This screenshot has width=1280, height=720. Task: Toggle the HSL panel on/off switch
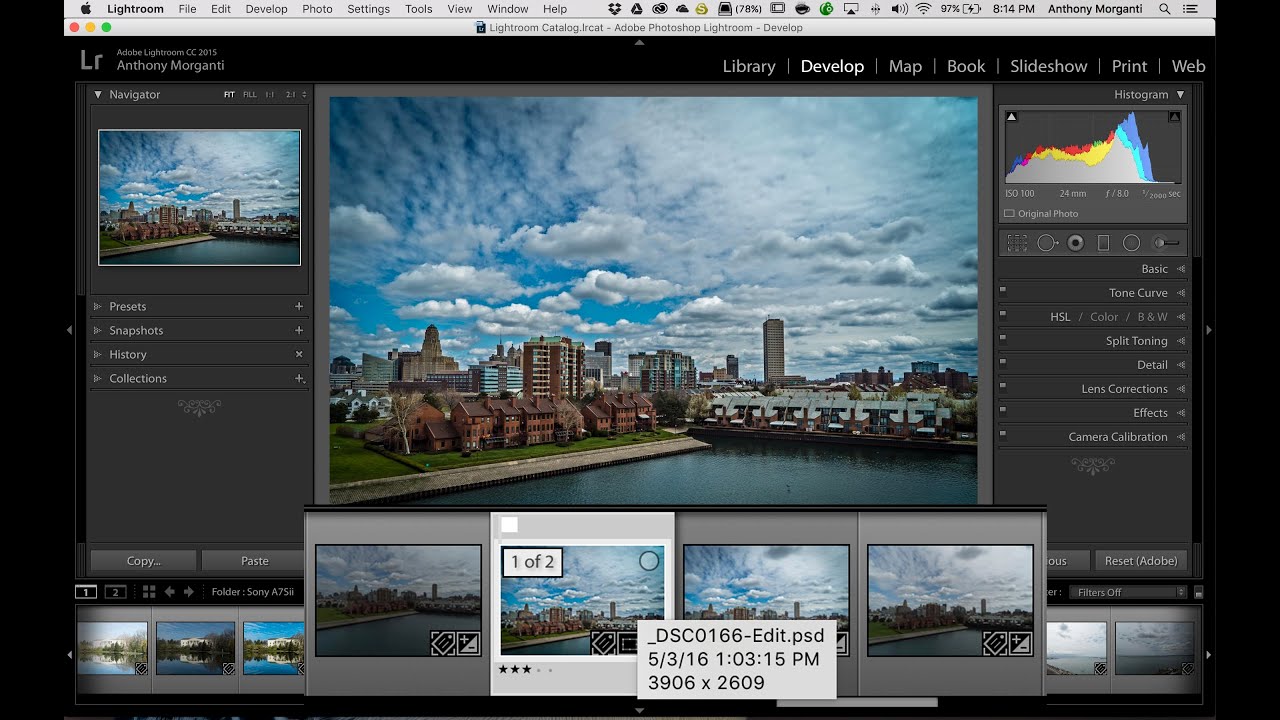(1003, 316)
